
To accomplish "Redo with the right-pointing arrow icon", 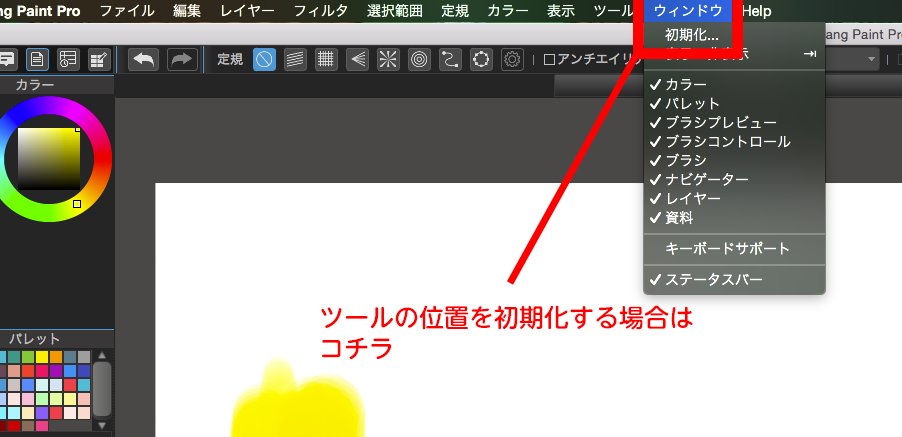I will [182, 59].
